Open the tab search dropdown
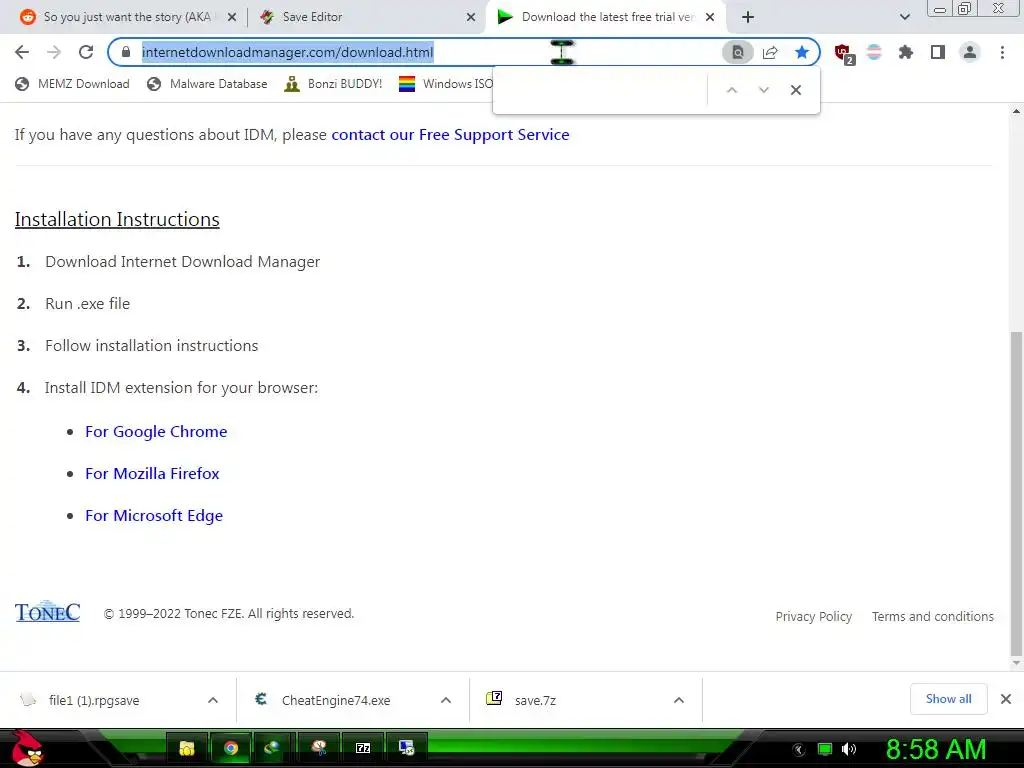The height and width of the screenshot is (768, 1024). 904,17
